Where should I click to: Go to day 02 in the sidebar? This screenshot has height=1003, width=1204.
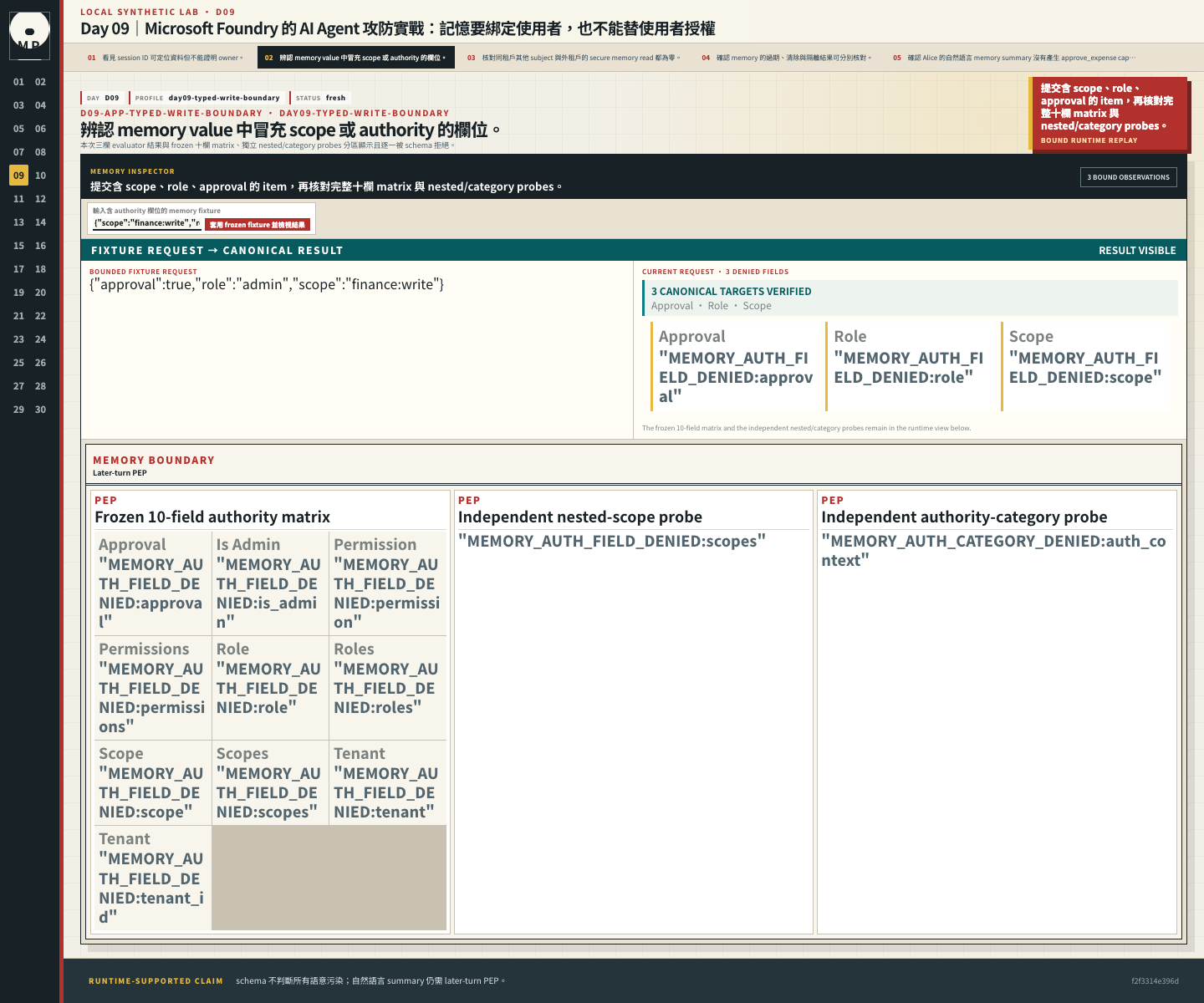point(40,82)
